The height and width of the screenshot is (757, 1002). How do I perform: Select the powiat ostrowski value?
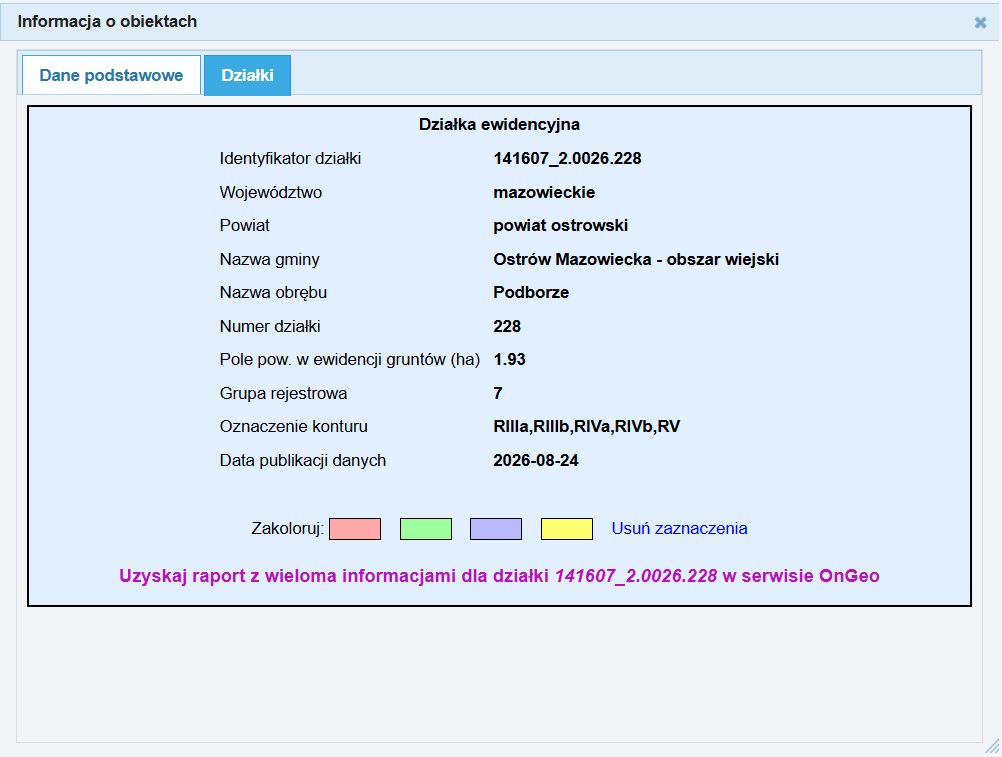pos(560,226)
